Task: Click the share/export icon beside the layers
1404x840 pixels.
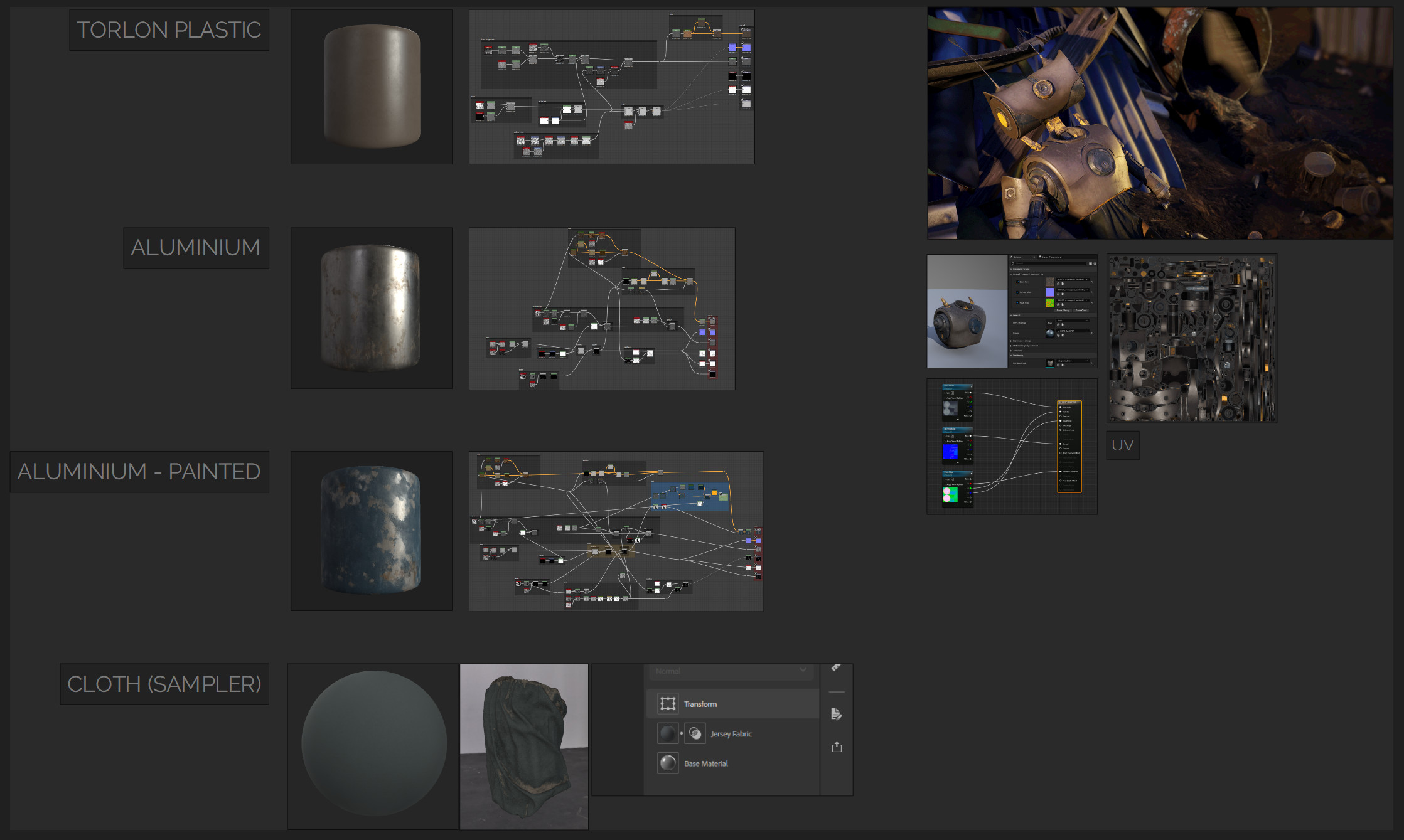Action: tap(837, 747)
